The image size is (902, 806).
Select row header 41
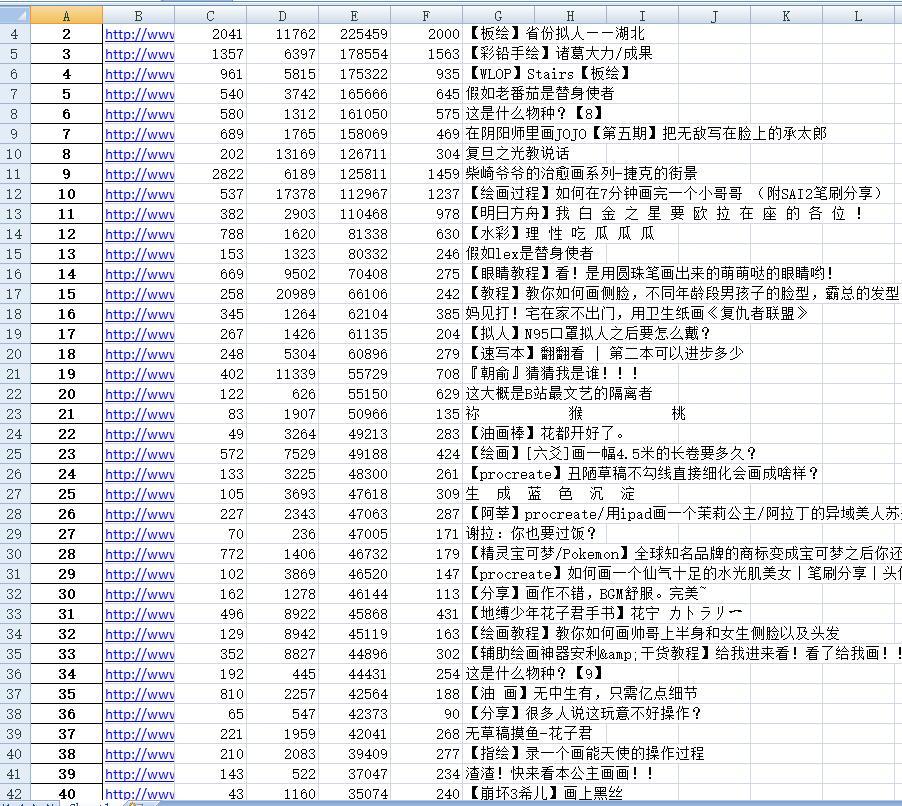[x=15, y=774]
